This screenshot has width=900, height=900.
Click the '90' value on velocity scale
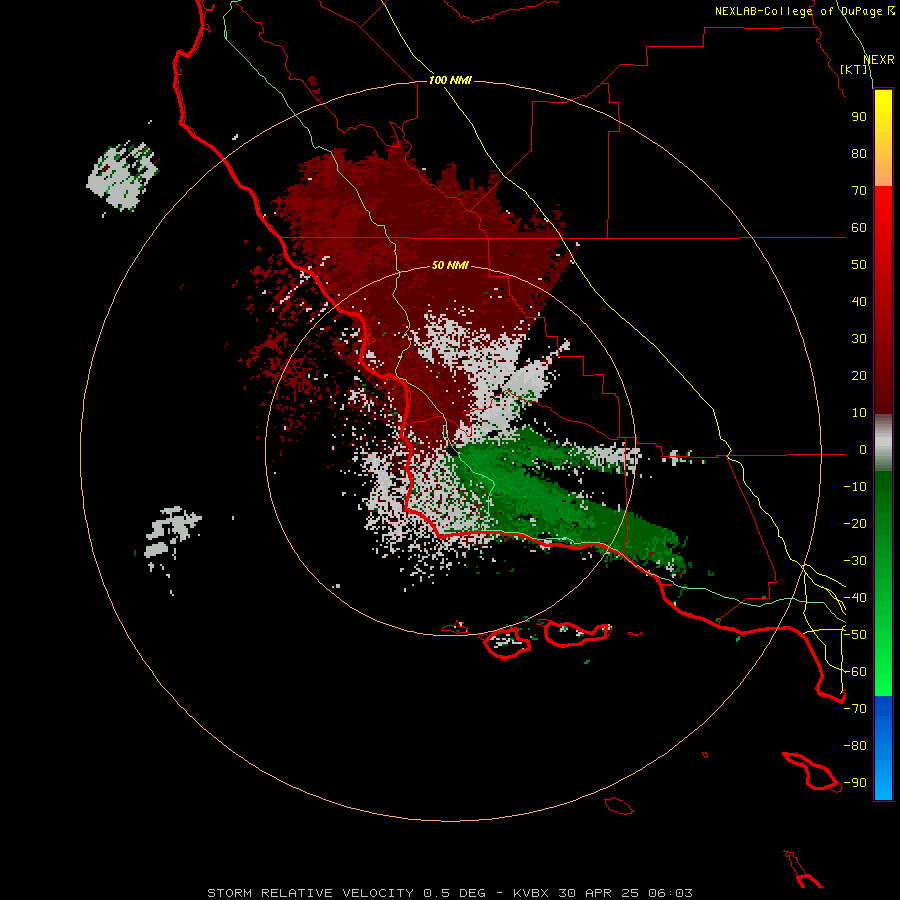(x=859, y=117)
